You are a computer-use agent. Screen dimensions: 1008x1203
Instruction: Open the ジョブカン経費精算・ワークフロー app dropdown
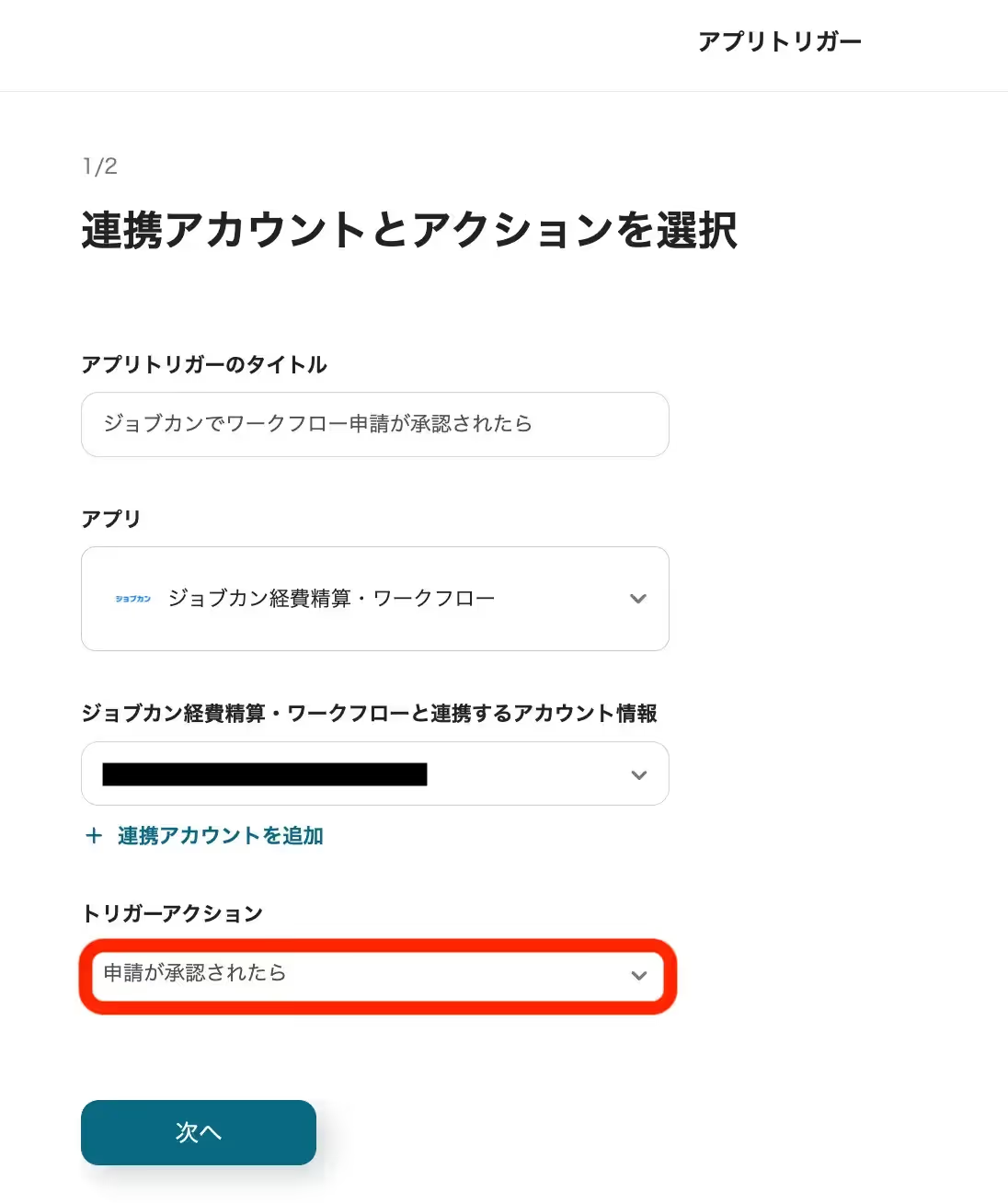pyautogui.click(x=374, y=599)
